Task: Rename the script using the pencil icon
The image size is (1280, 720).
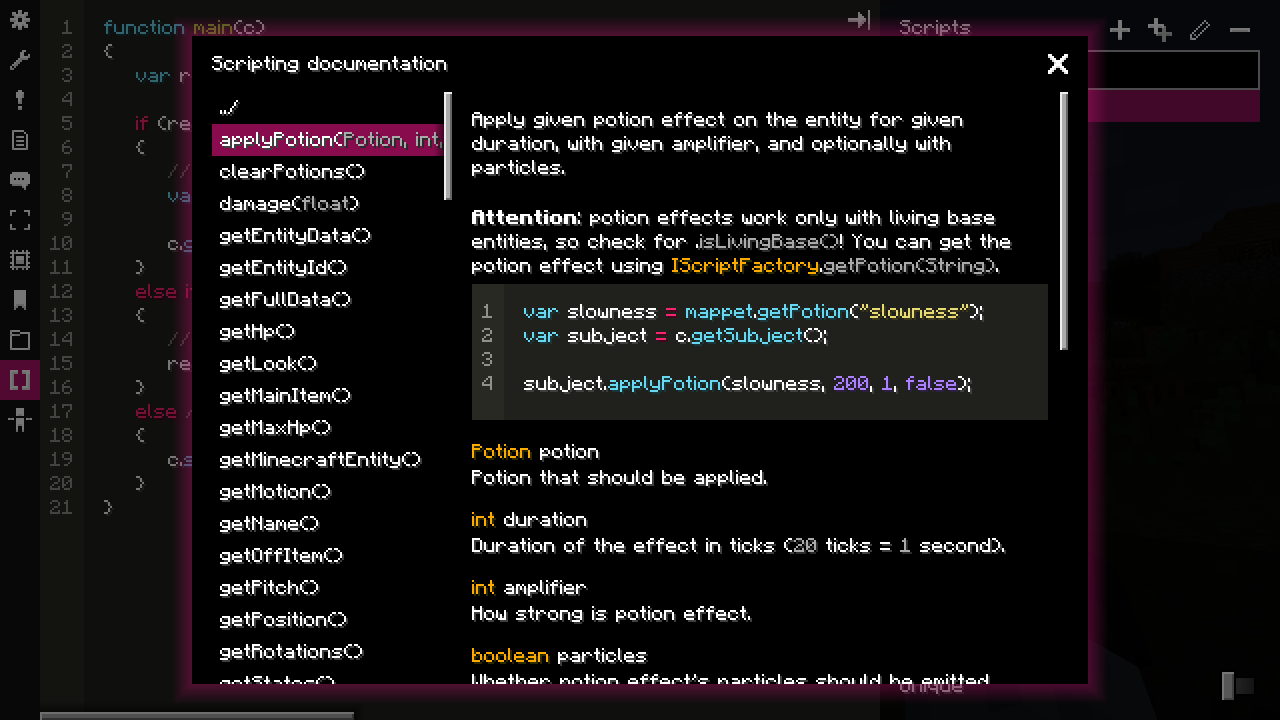Action: pos(1200,30)
